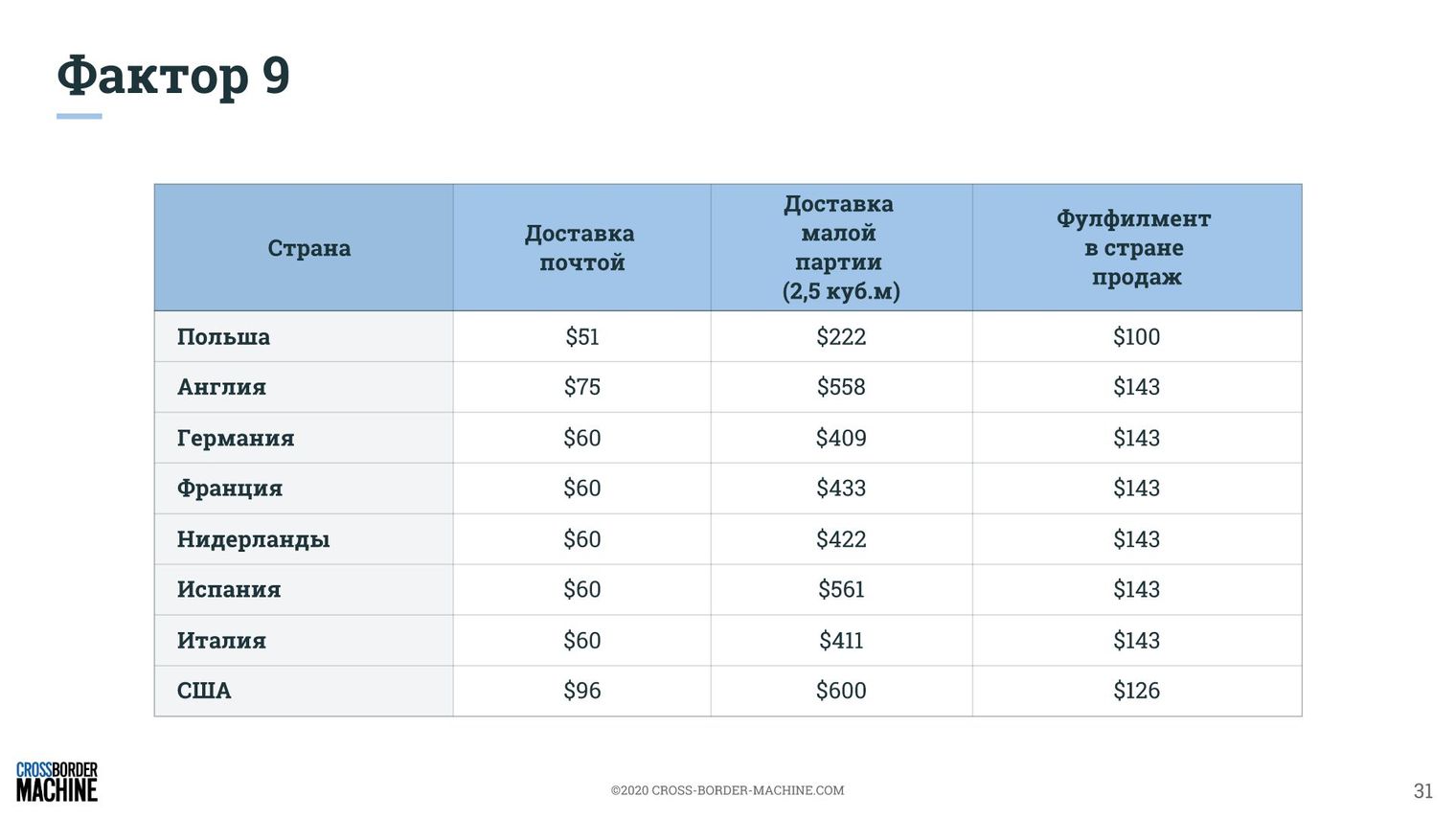
Task: Click the $600 cell for США
Action: pos(841,691)
